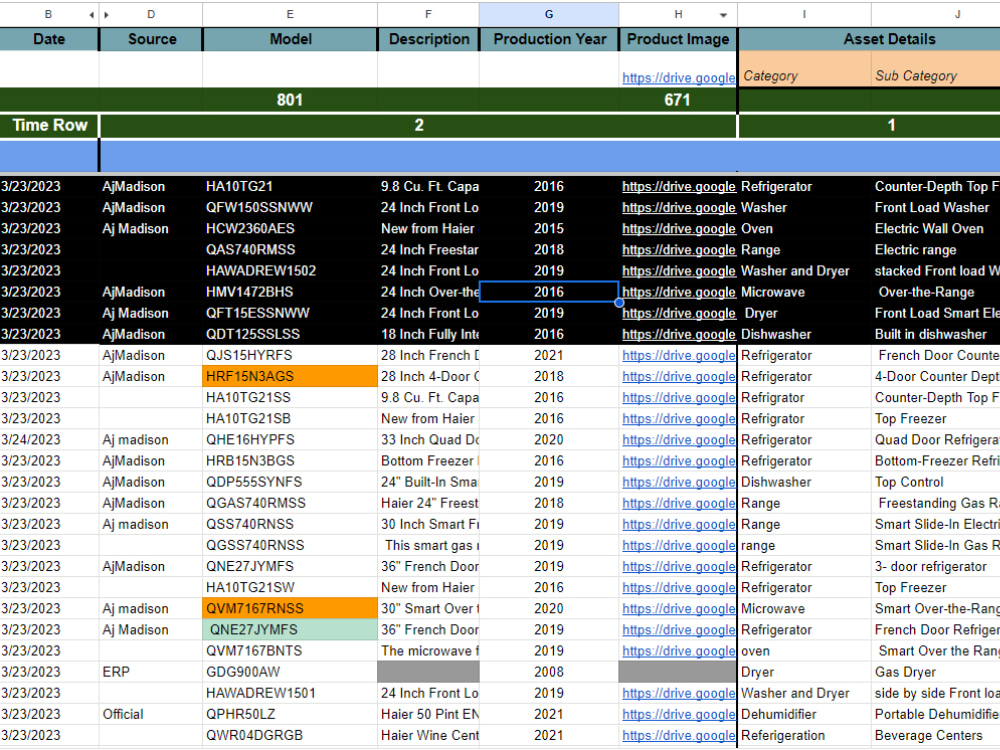The height and width of the screenshot is (750, 1000).
Task: Open drive link for QJS15HYRFS row
Action: tap(679, 355)
